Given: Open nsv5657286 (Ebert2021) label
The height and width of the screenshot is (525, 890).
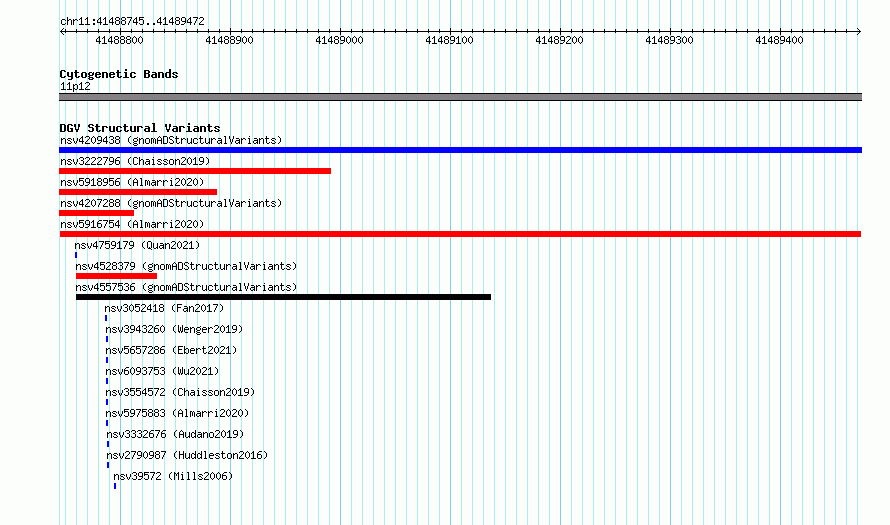Looking at the screenshot, I should click(x=171, y=350).
